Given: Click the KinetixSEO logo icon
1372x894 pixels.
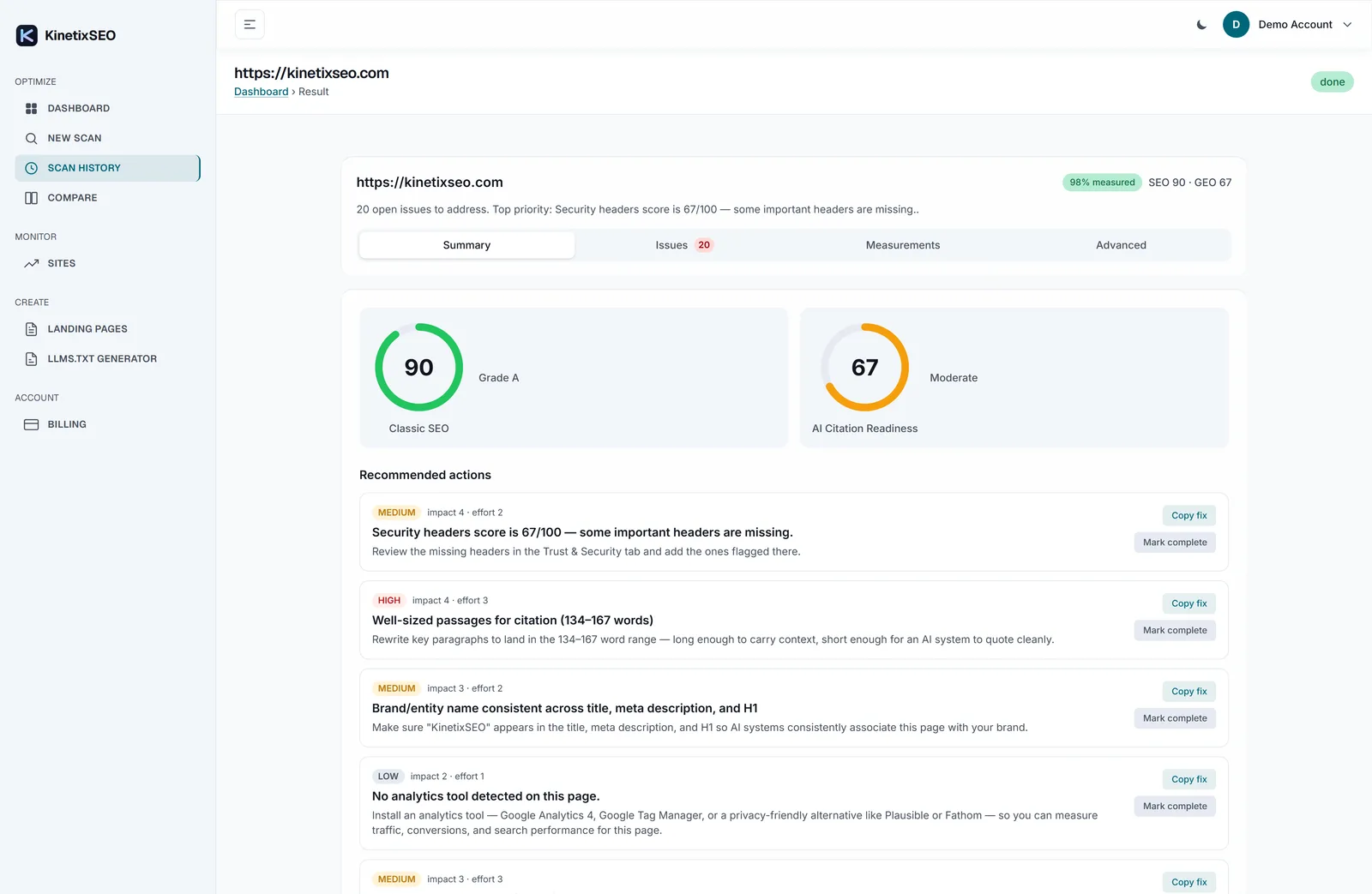Looking at the screenshot, I should (27, 35).
